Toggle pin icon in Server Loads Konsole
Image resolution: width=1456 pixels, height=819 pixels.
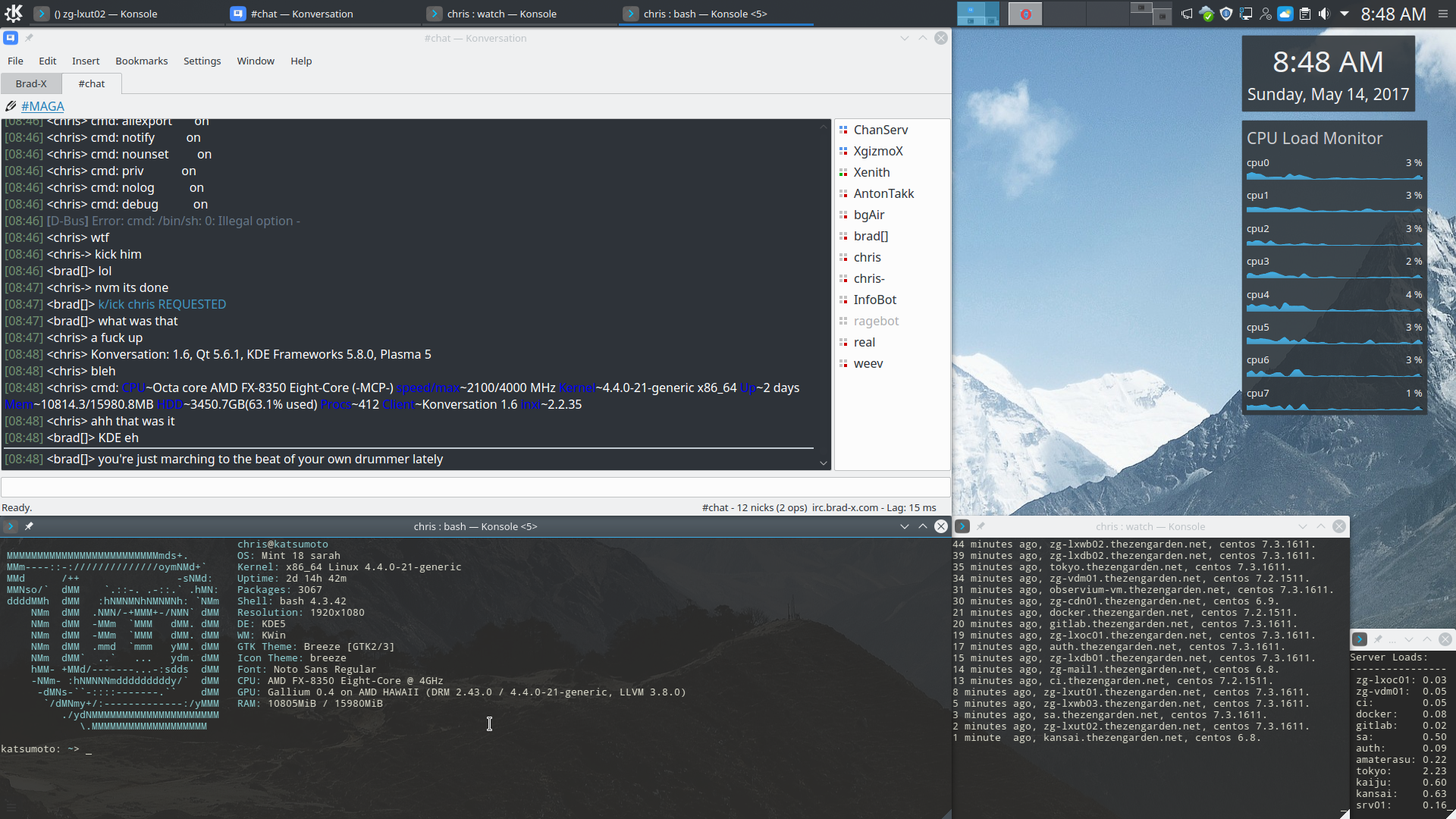pyautogui.click(x=1378, y=639)
